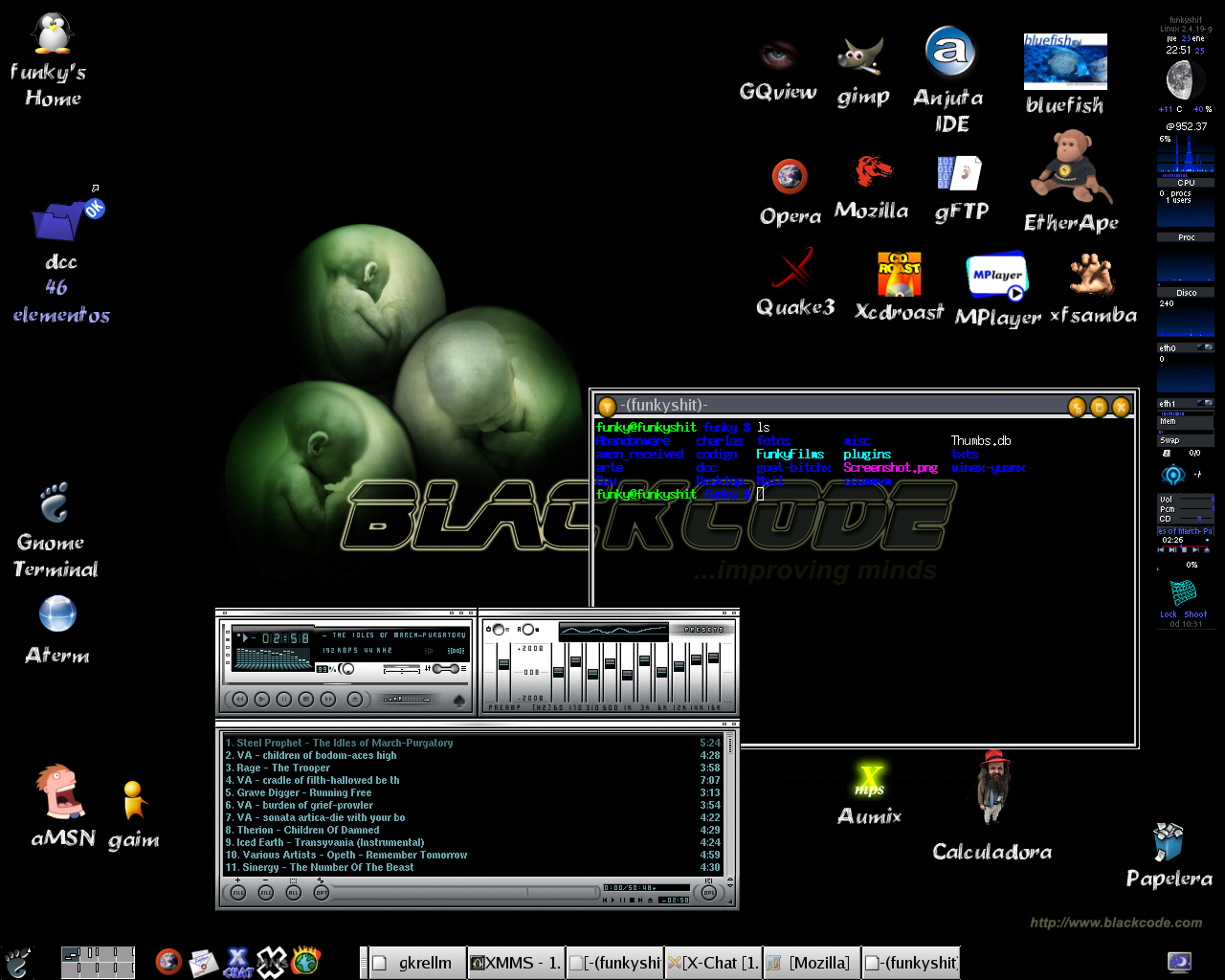Click the playlist list OPS button

point(709,893)
